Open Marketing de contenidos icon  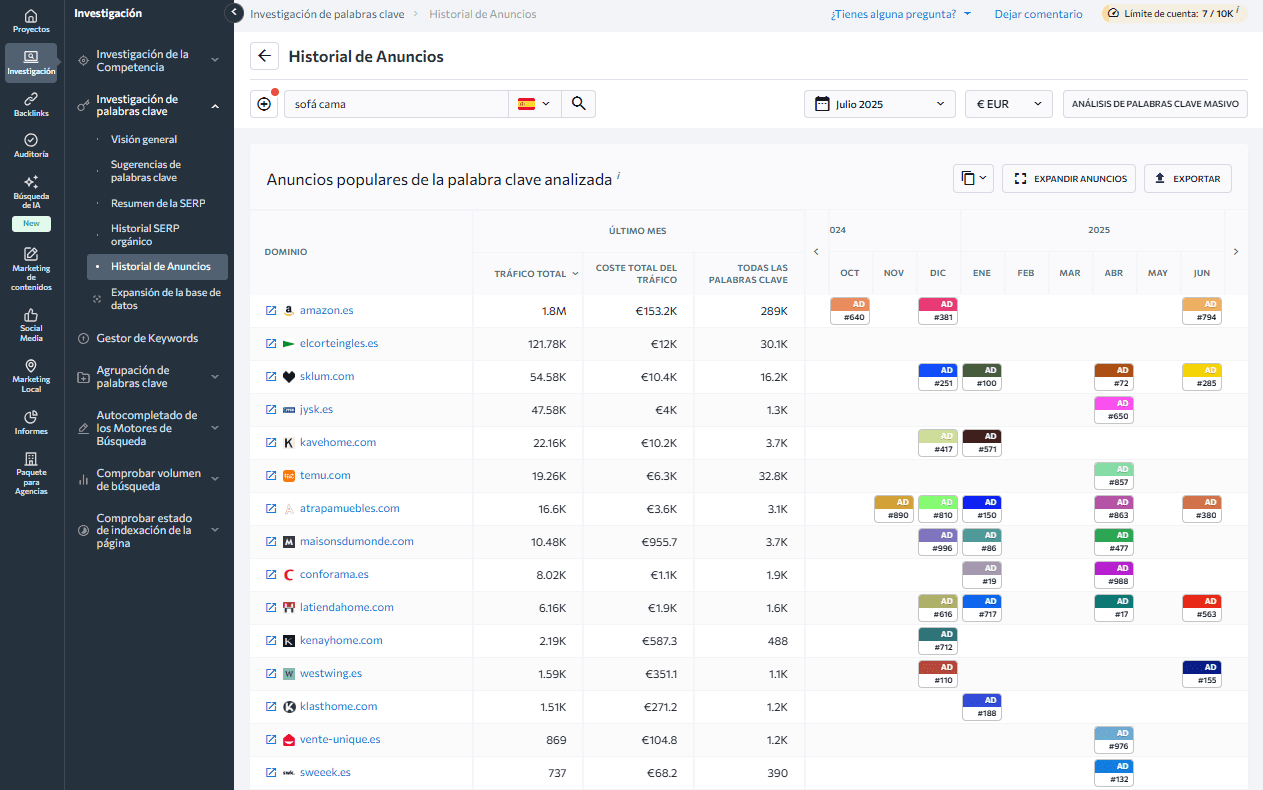pyautogui.click(x=31, y=269)
